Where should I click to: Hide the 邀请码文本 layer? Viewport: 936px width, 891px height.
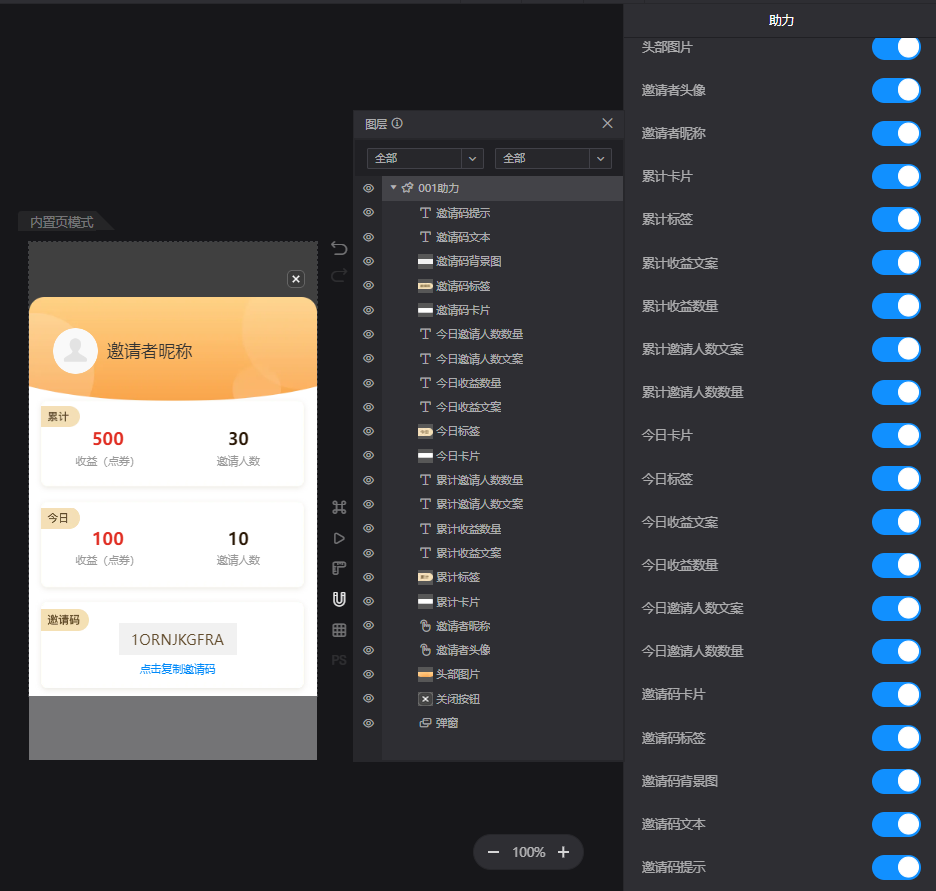pyautogui.click(x=368, y=237)
